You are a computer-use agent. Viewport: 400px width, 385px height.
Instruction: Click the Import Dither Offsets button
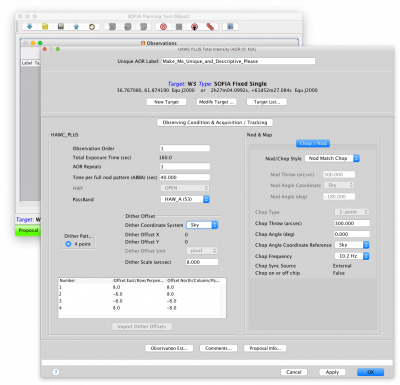(142, 327)
